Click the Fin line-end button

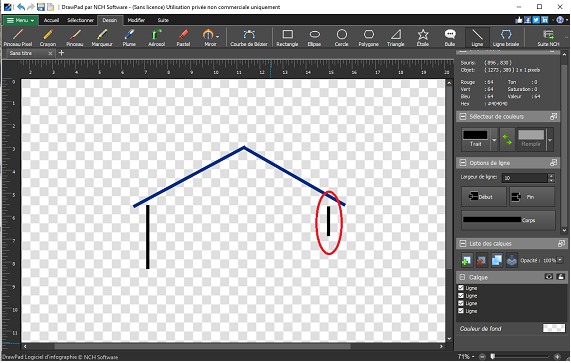pyautogui.click(x=532, y=197)
